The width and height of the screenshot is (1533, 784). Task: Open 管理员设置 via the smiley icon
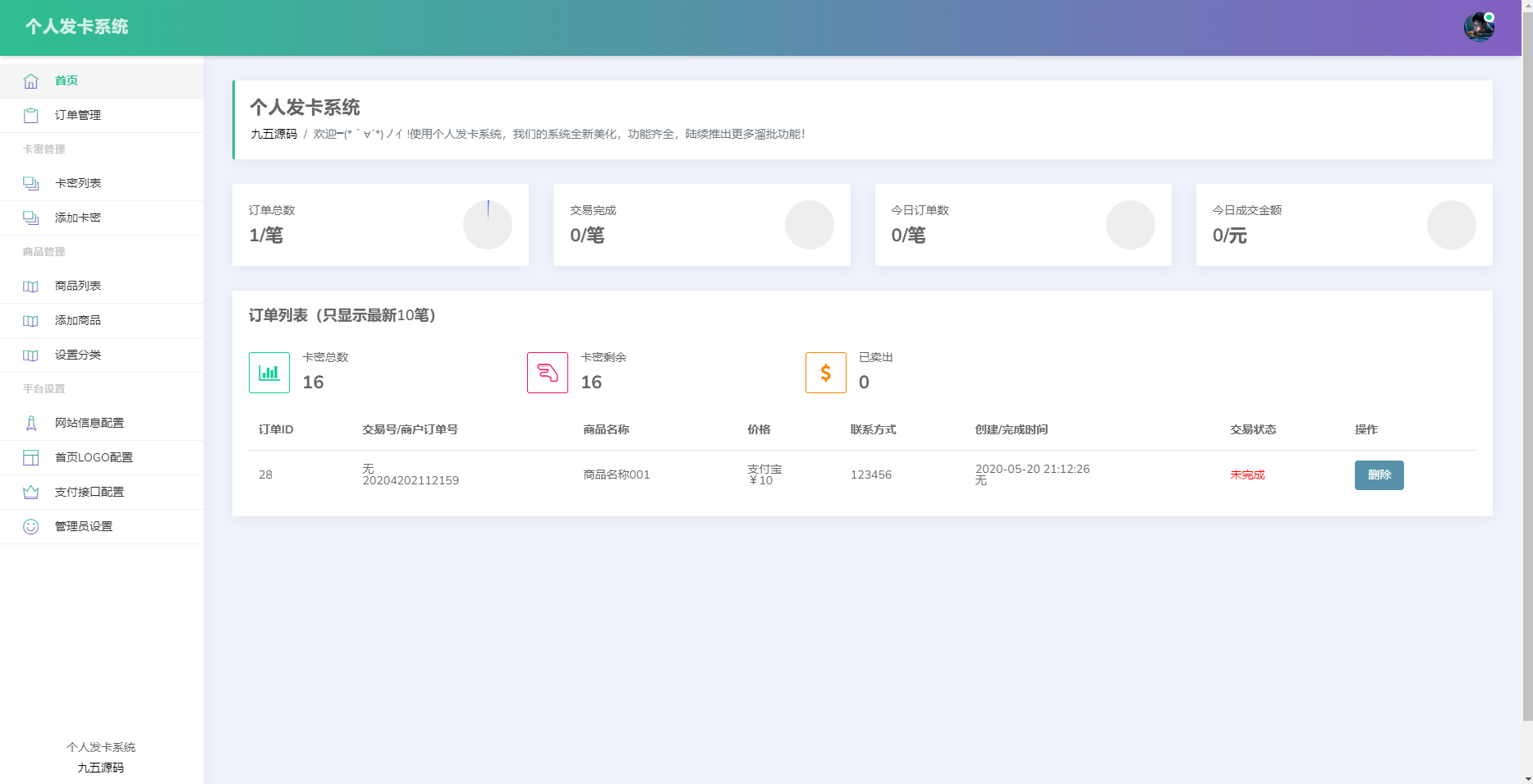point(30,526)
